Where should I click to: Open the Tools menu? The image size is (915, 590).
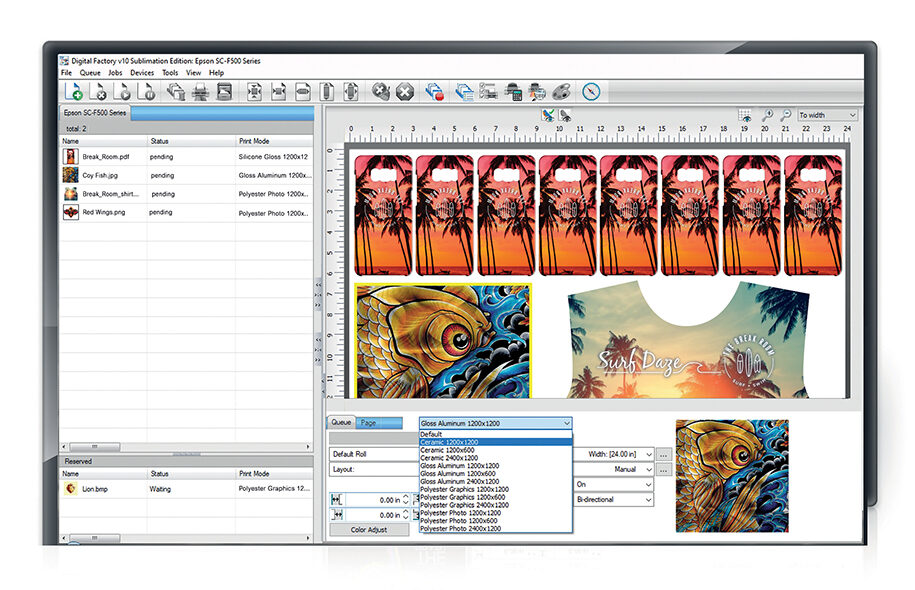[170, 73]
